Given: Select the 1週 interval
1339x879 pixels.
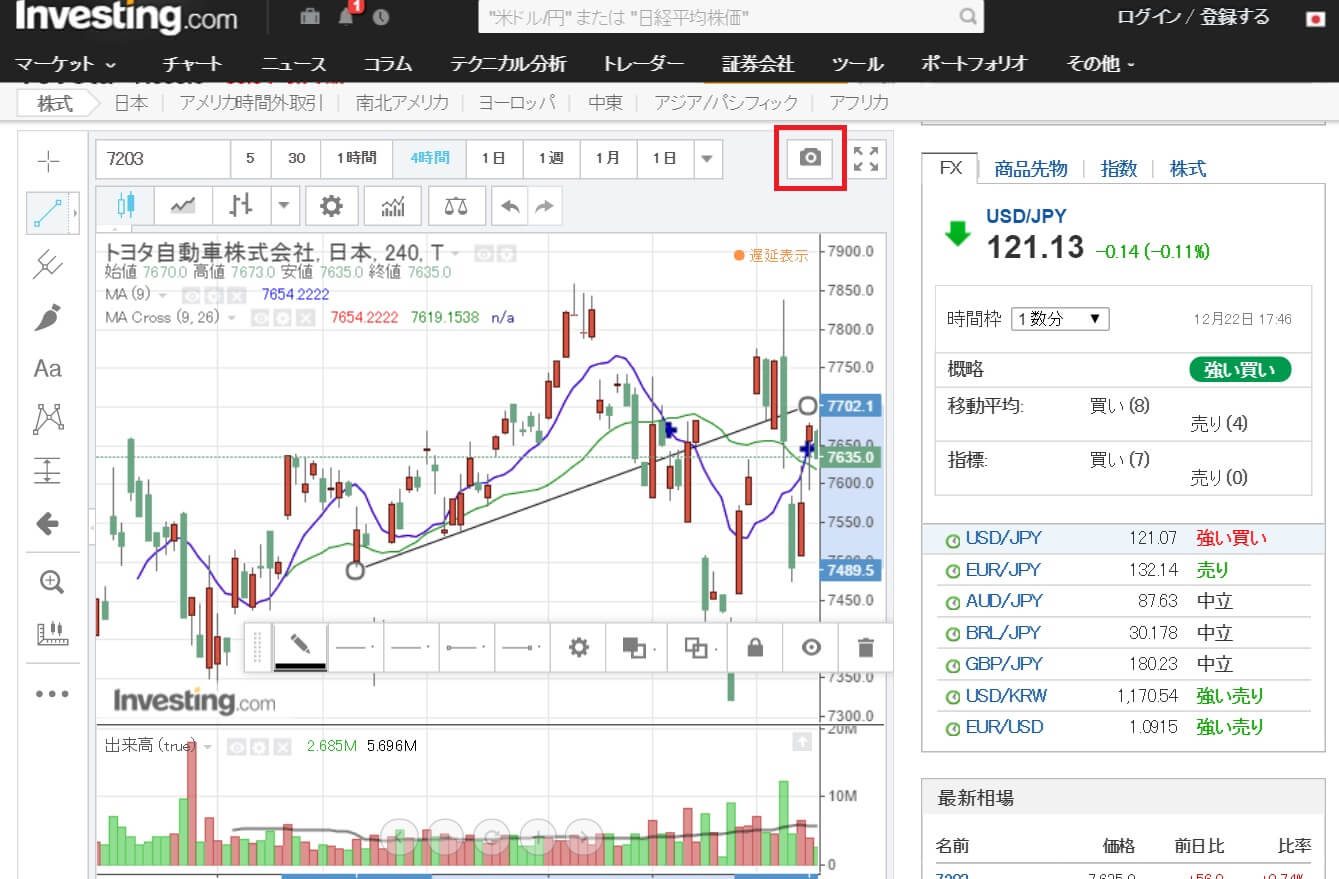Looking at the screenshot, I should 551,158.
